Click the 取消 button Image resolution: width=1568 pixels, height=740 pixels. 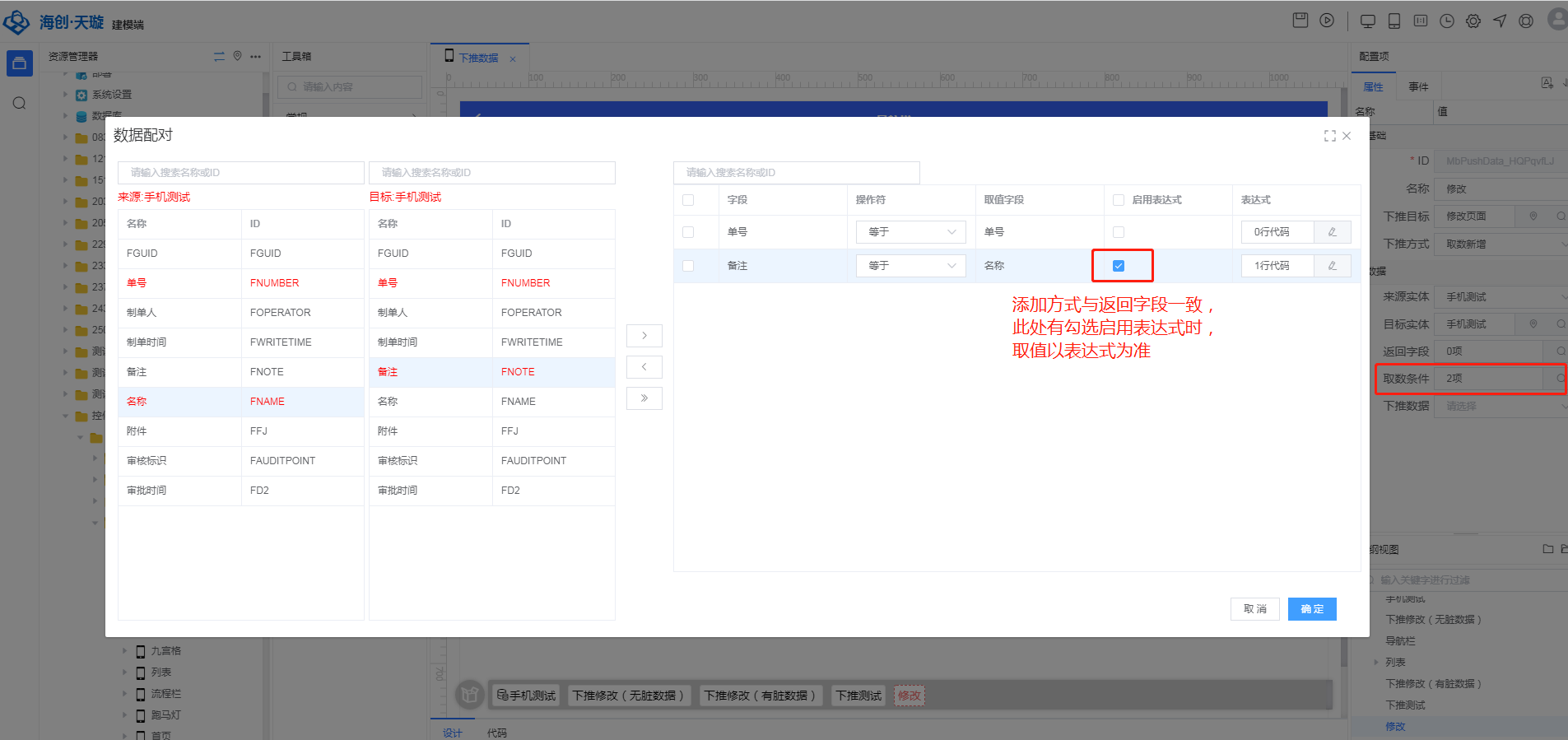(1254, 609)
